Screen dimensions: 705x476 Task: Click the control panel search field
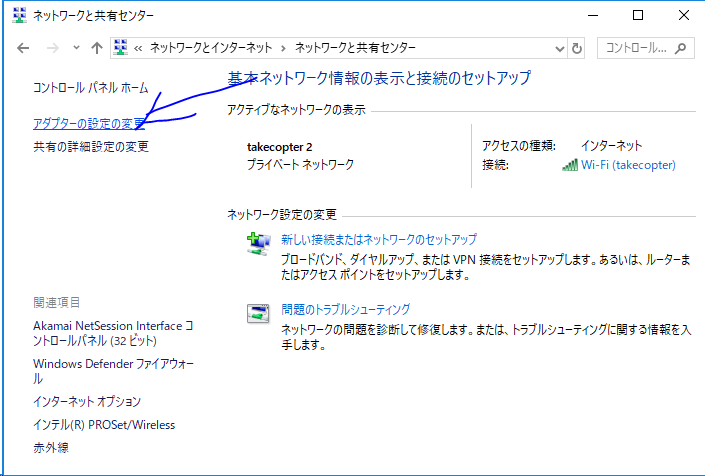point(635,48)
